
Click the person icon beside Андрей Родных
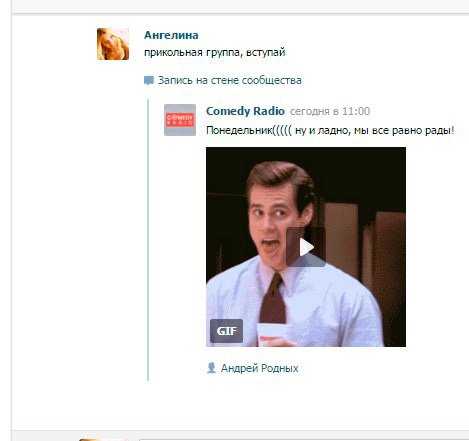point(211,368)
